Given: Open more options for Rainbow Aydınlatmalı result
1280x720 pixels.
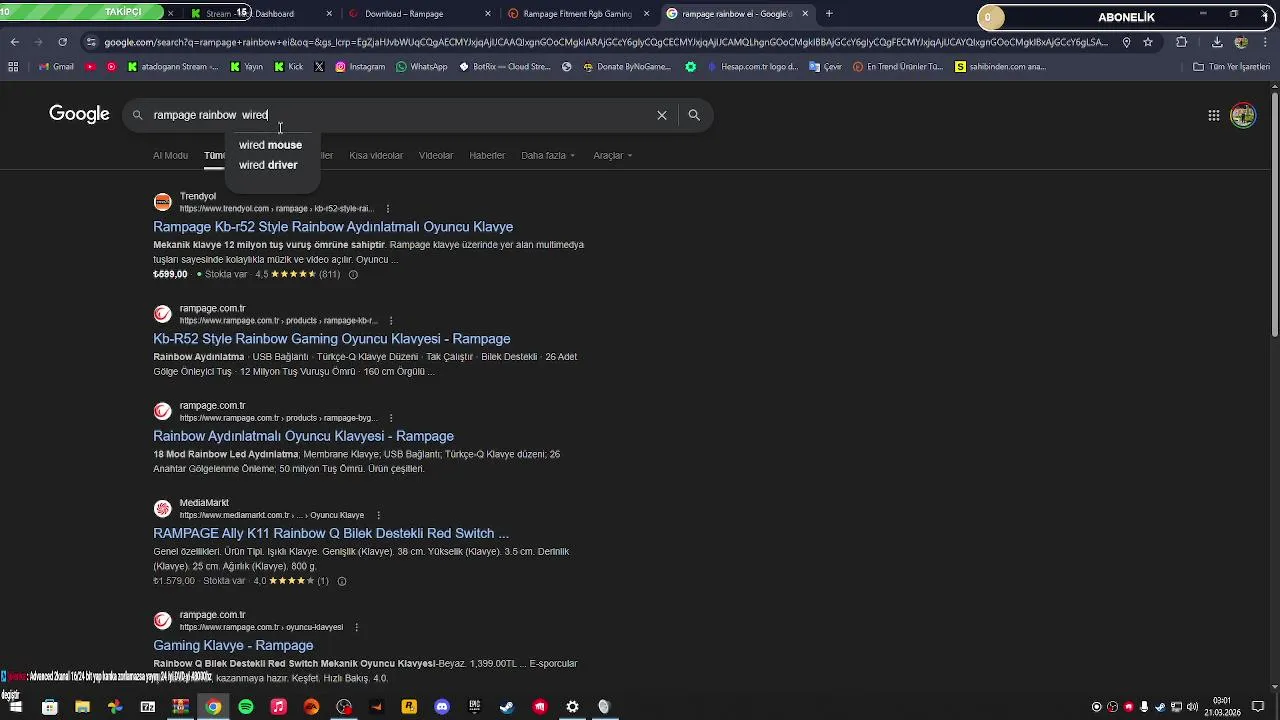Looking at the screenshot, I should (x=391, y=418).
